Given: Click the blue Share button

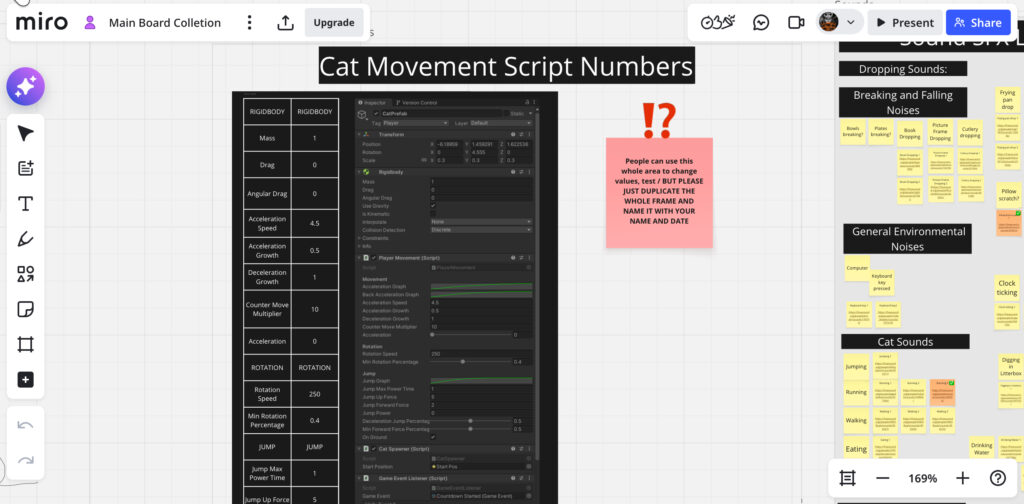Looking at the screenshot, I should (x=977, y=22).
